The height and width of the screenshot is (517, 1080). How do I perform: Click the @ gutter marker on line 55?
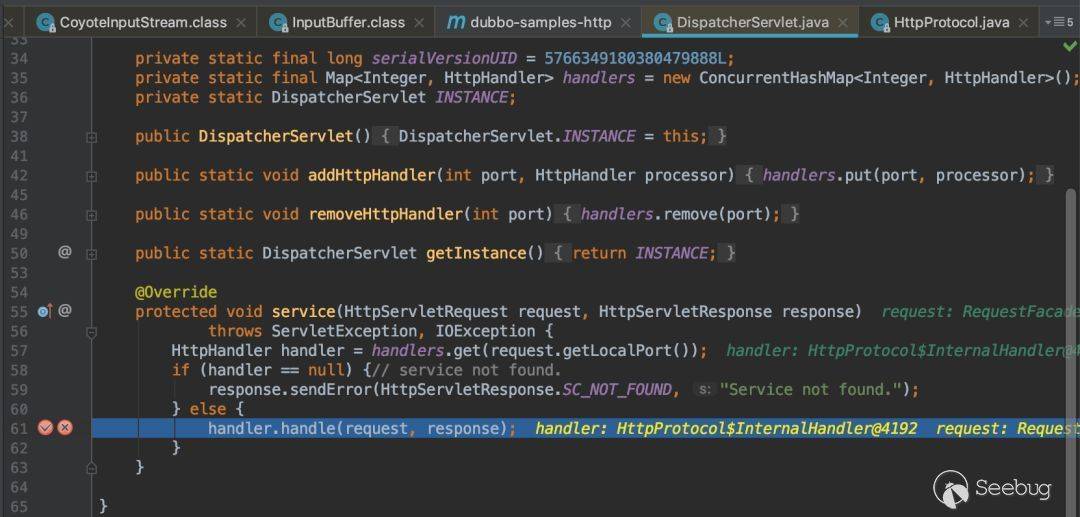tap(65, 311)
